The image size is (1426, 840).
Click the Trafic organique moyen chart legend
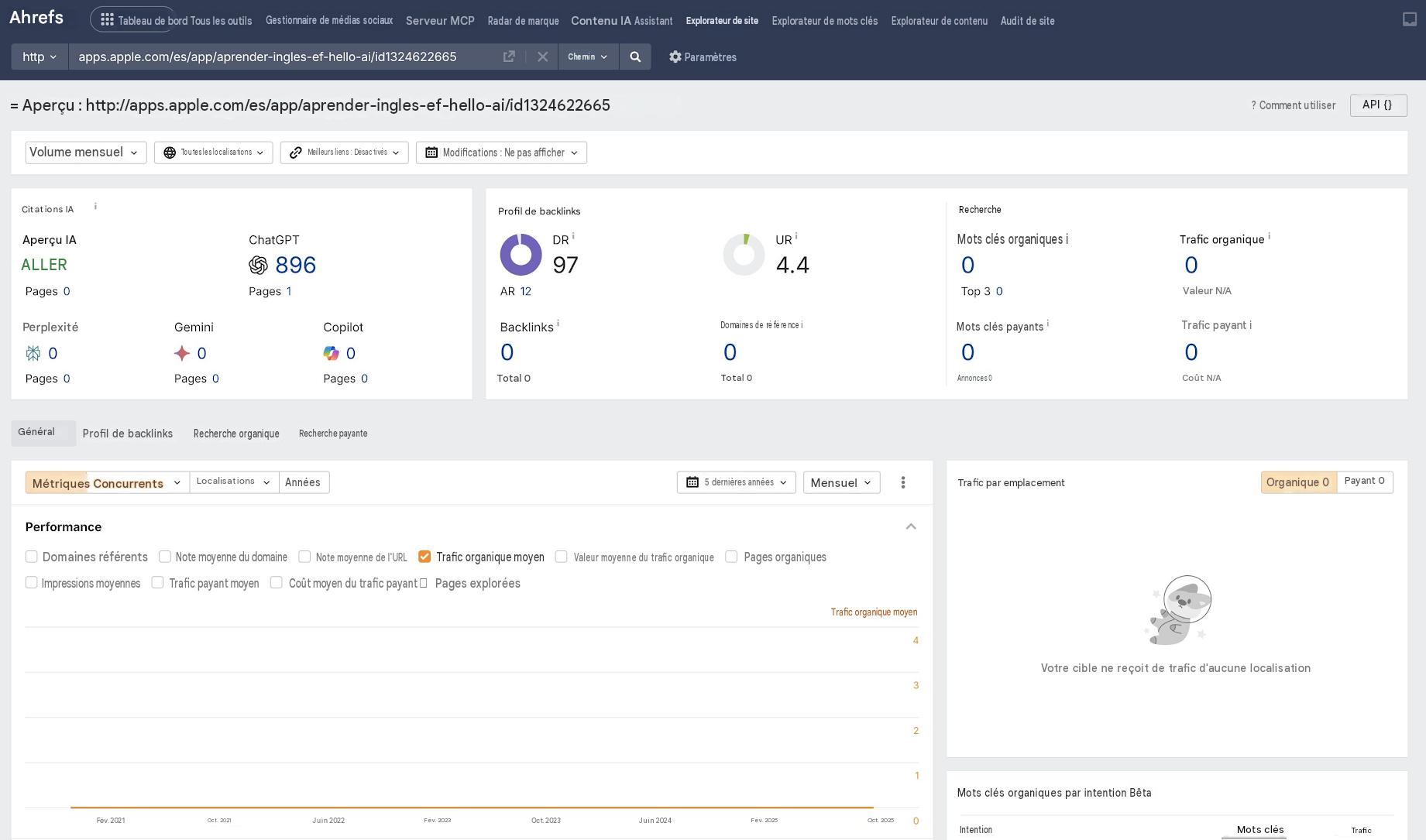point(874,612)
